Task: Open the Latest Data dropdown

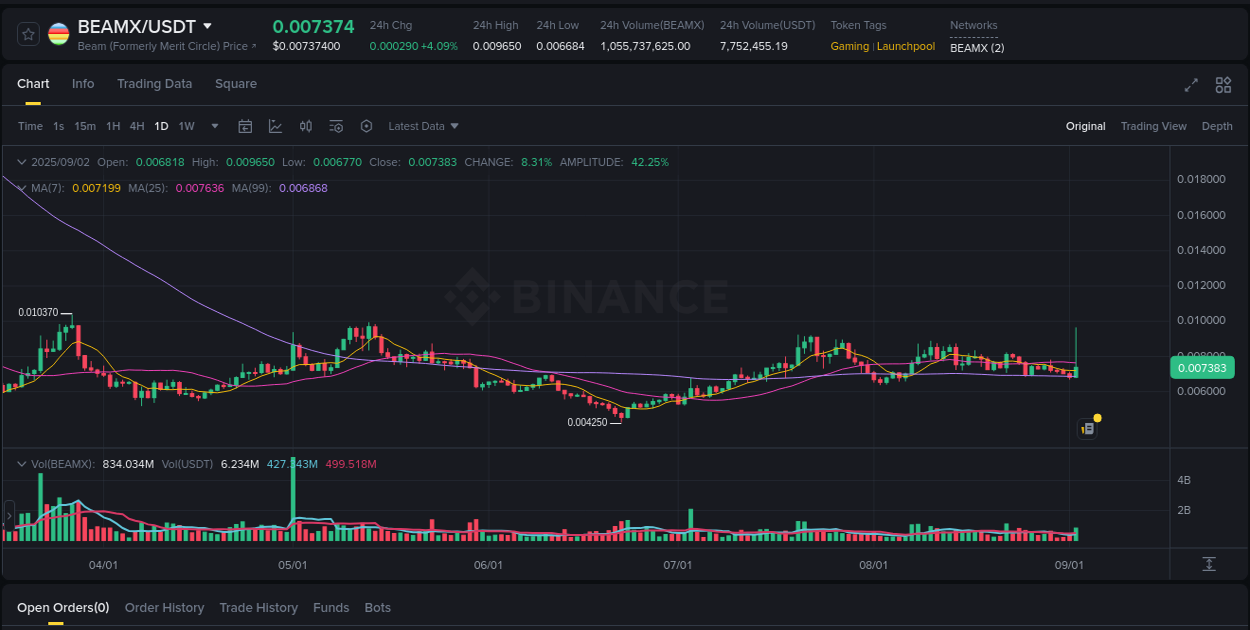Action: pos(423,126)
